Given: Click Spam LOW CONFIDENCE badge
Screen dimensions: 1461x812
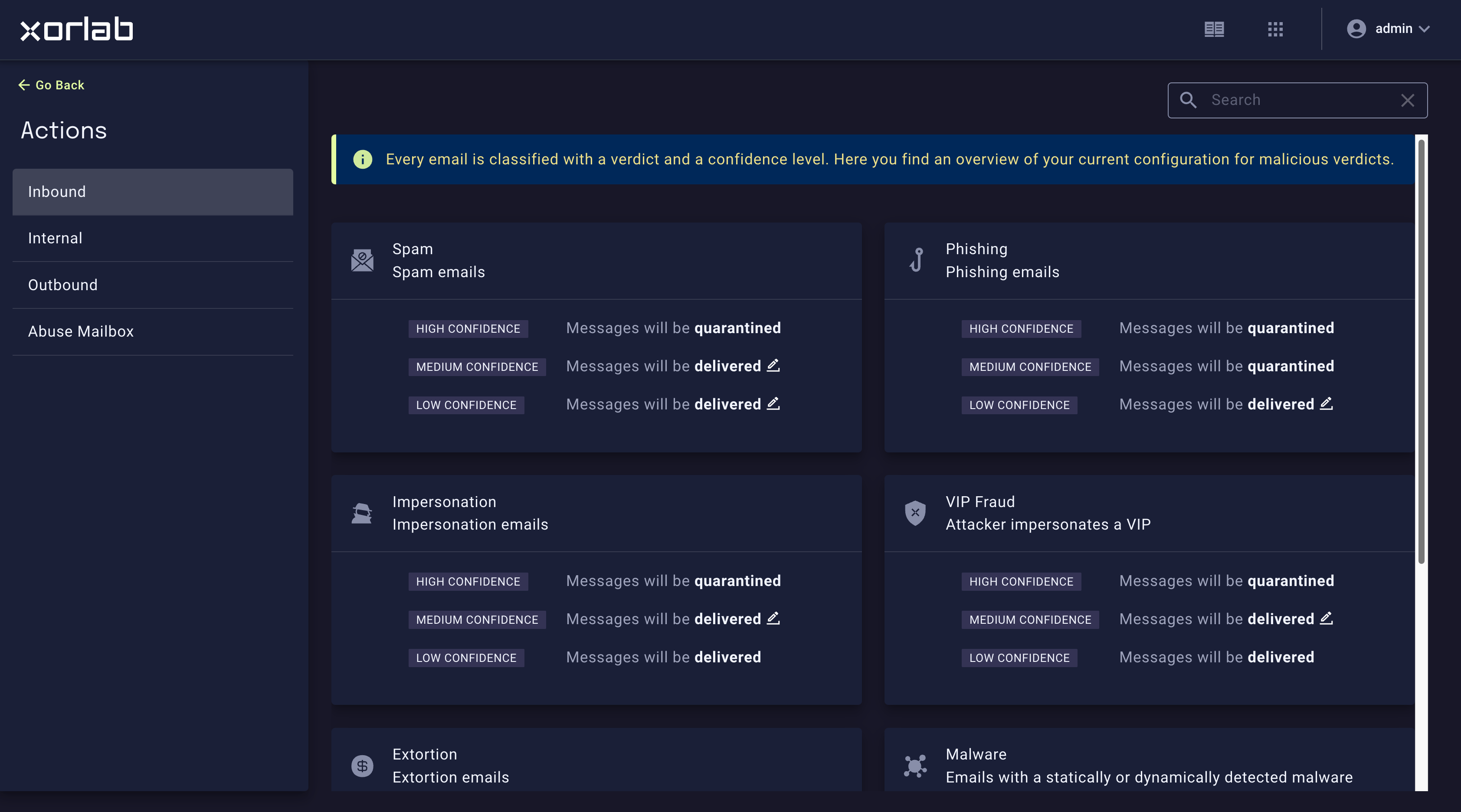Looking at the screenshot, I should (x=466, y=405).
